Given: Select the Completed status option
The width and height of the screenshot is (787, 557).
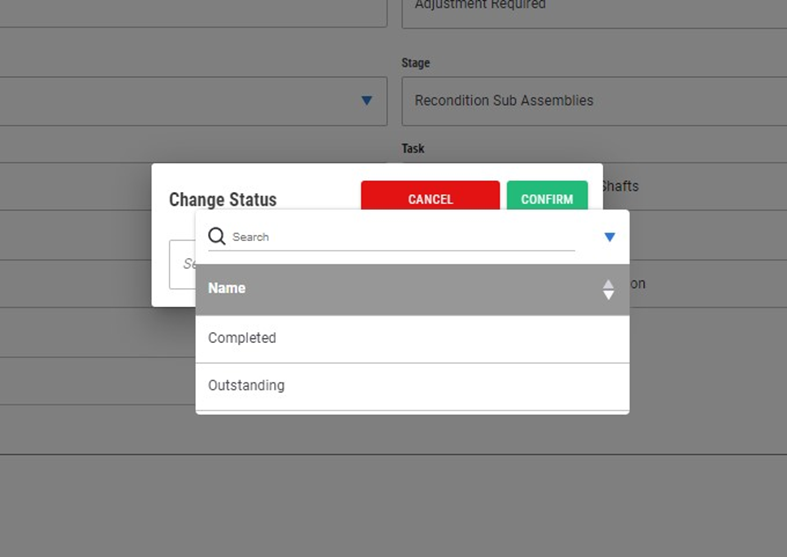Looking at the screenshot, I should click(x=242, y=338).
